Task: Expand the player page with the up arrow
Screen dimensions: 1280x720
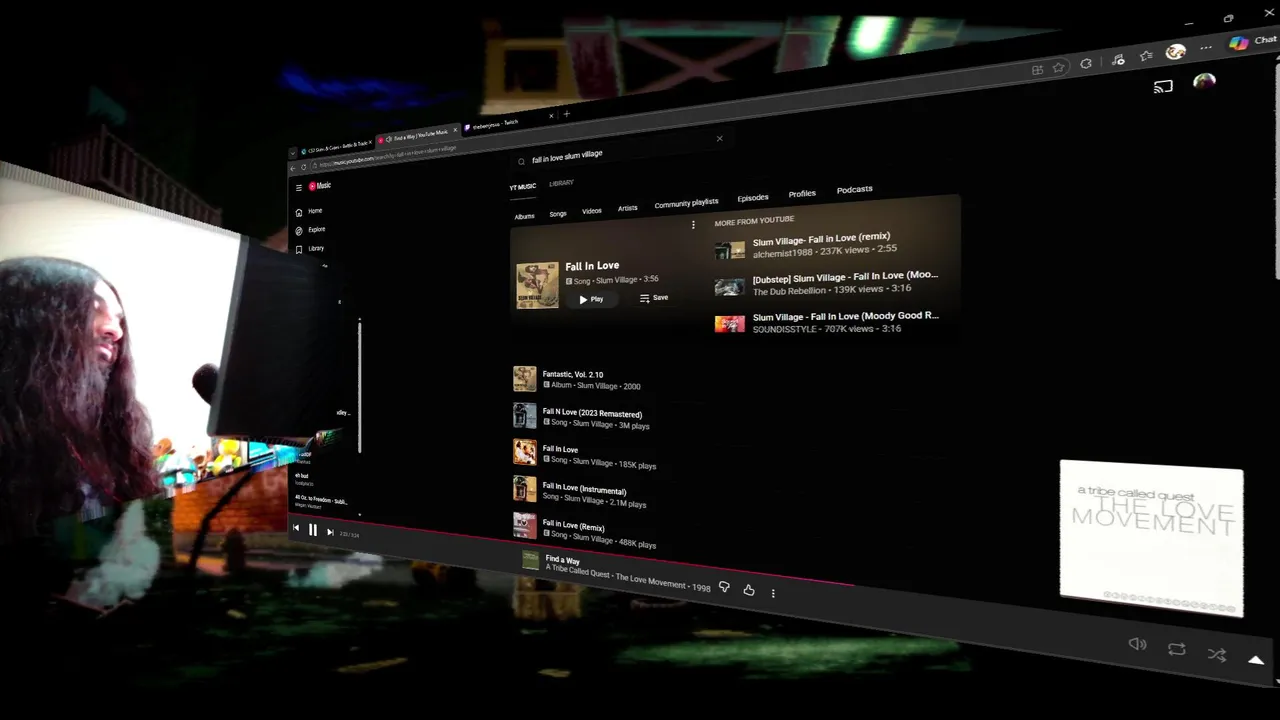Action: [x=1256, y=660]
